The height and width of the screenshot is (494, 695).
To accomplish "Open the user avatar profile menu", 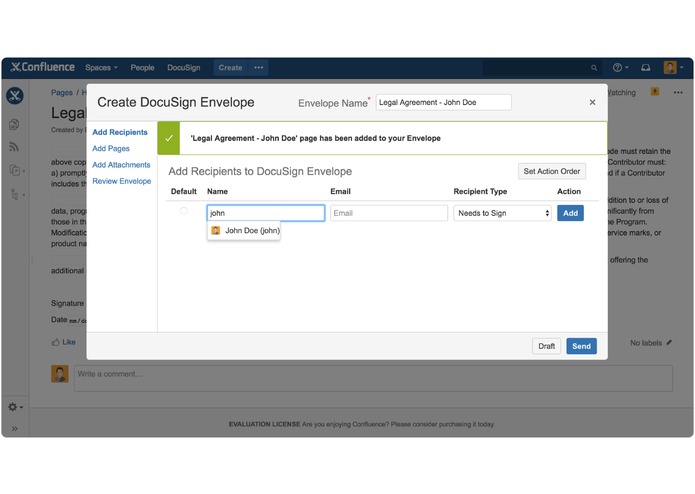I will [673, 68].
